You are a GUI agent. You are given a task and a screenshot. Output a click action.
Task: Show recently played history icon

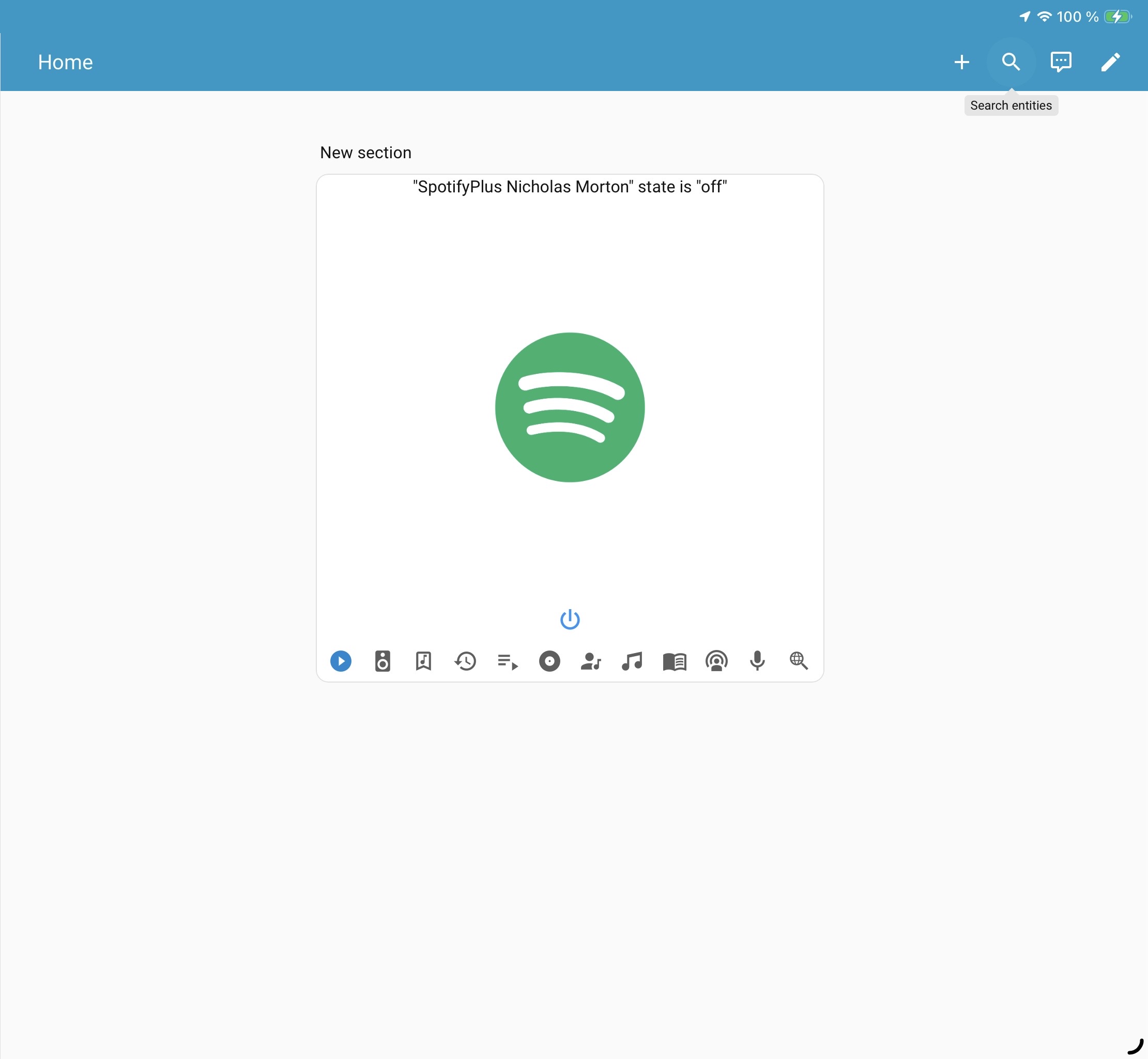tap(465, 661)
